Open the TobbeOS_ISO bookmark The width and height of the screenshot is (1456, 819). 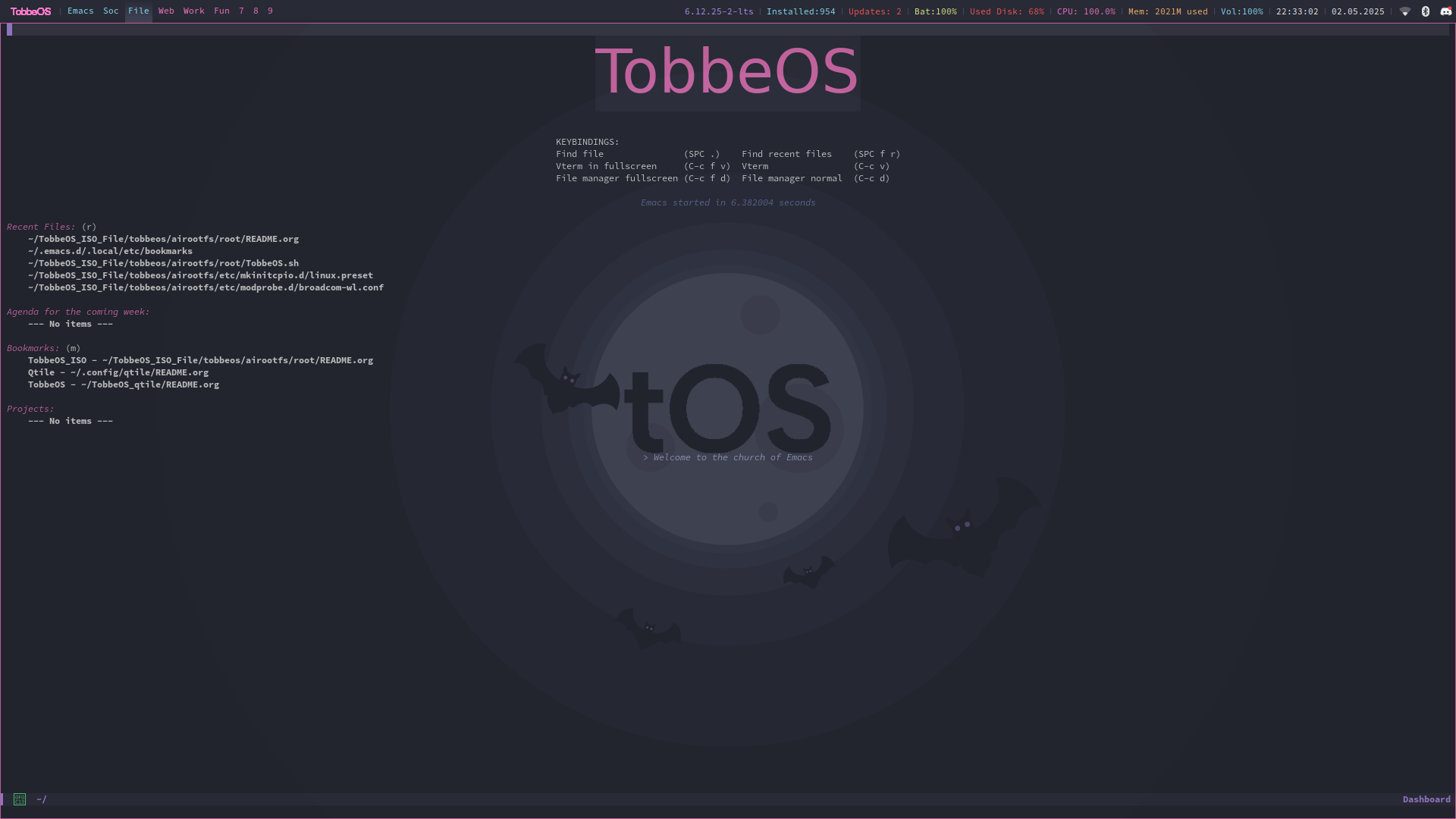coord(200,360)
